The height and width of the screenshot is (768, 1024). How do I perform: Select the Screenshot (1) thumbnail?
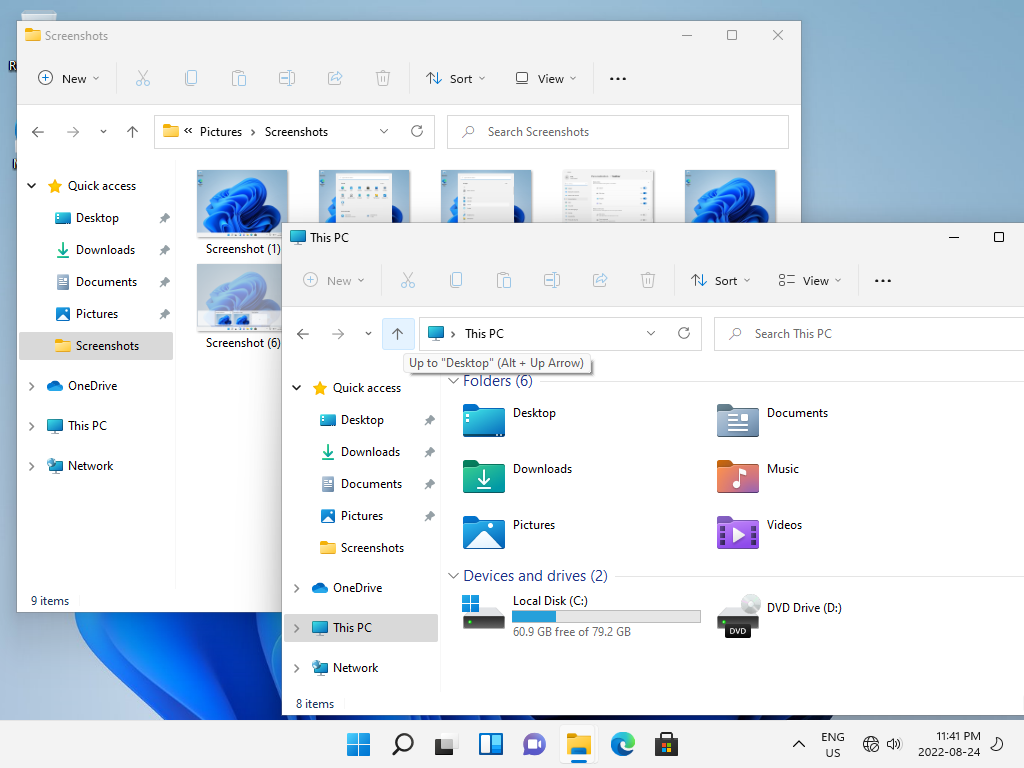click(x=242, y=213)
